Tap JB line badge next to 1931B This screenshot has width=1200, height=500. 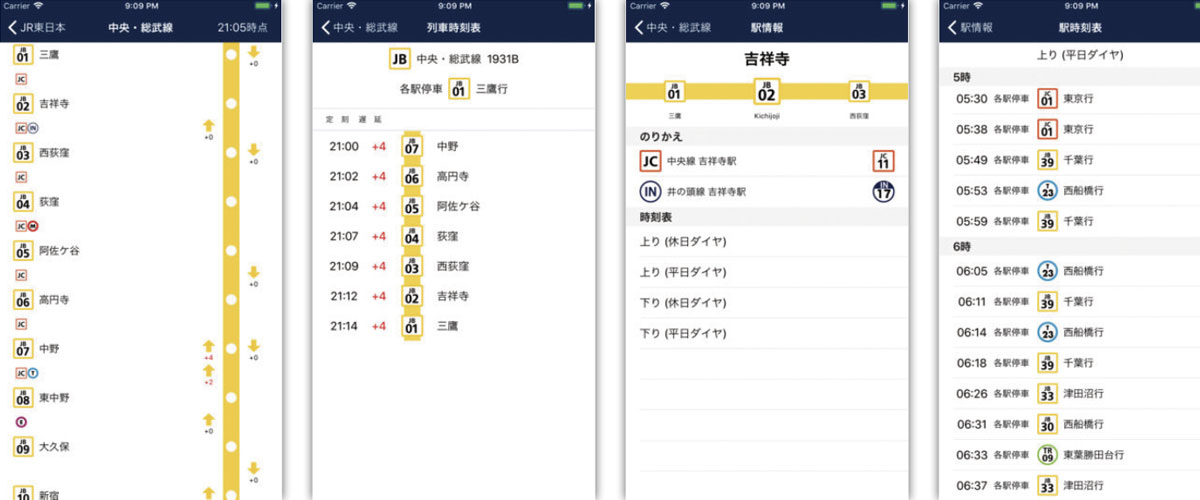click(400, 59)
